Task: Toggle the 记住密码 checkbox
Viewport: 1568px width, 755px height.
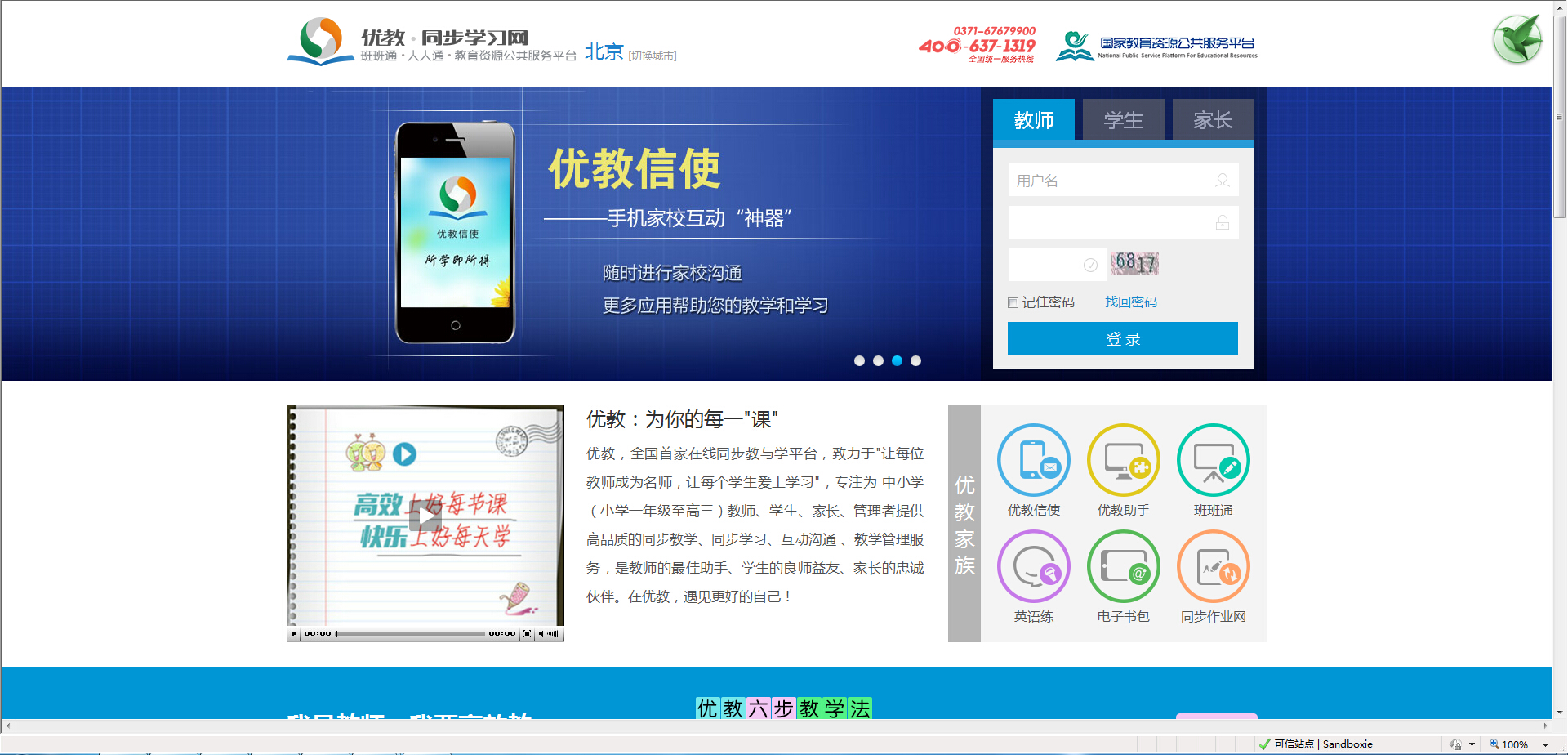Action: [x=1013, y=303]
